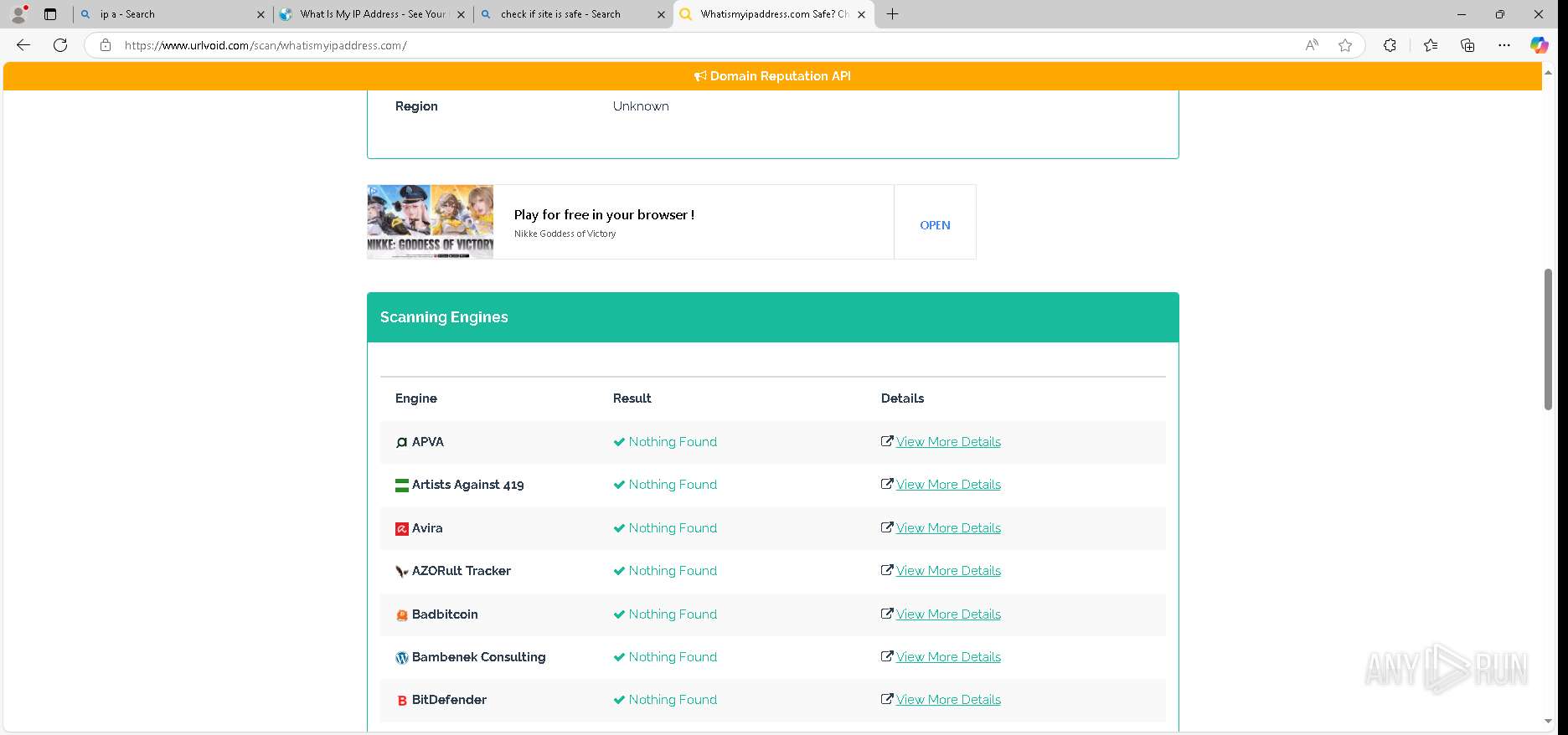This screenshot has width=1568, height=735.
Task: Open a new browser tab
Action: click(x=893, y=14)
